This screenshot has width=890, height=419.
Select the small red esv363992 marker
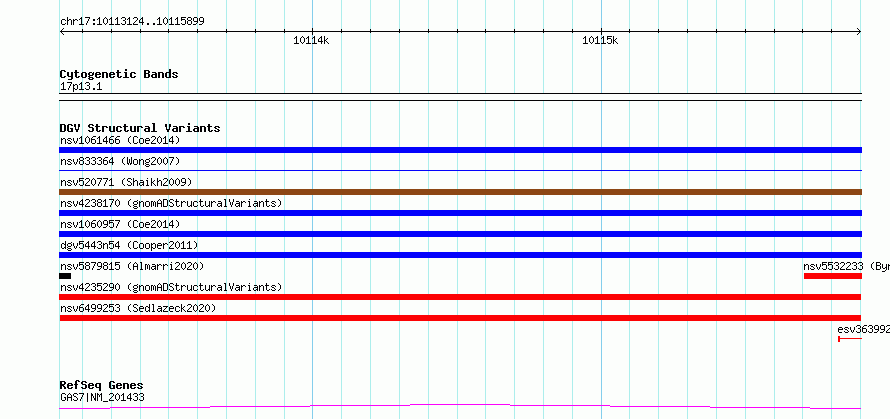click(850, 339)
